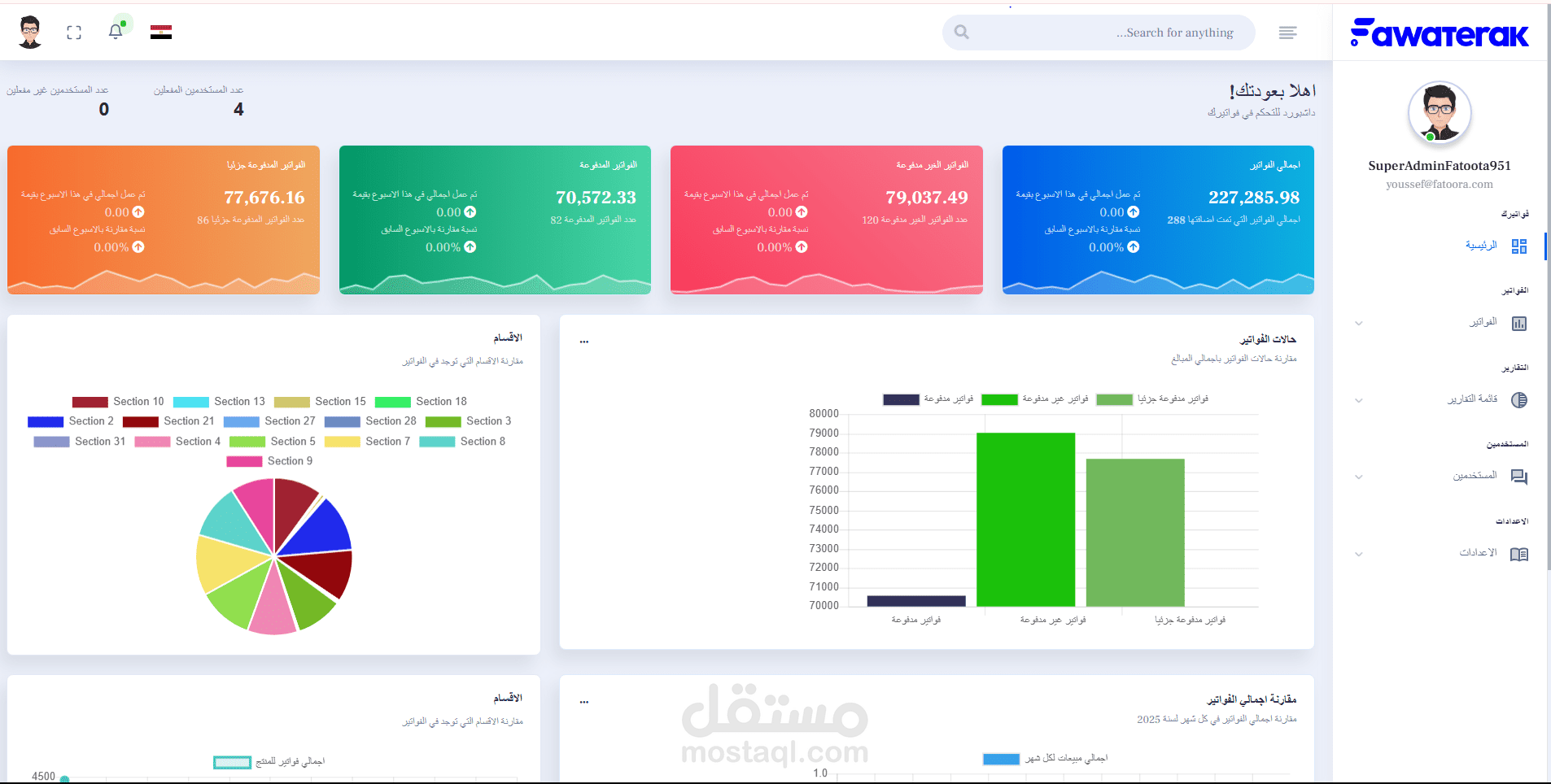Viewport: 1551px width, 784px height.
Task: Click the 79,037.49 unpaid invoices value
Action: tap(927, 198)
